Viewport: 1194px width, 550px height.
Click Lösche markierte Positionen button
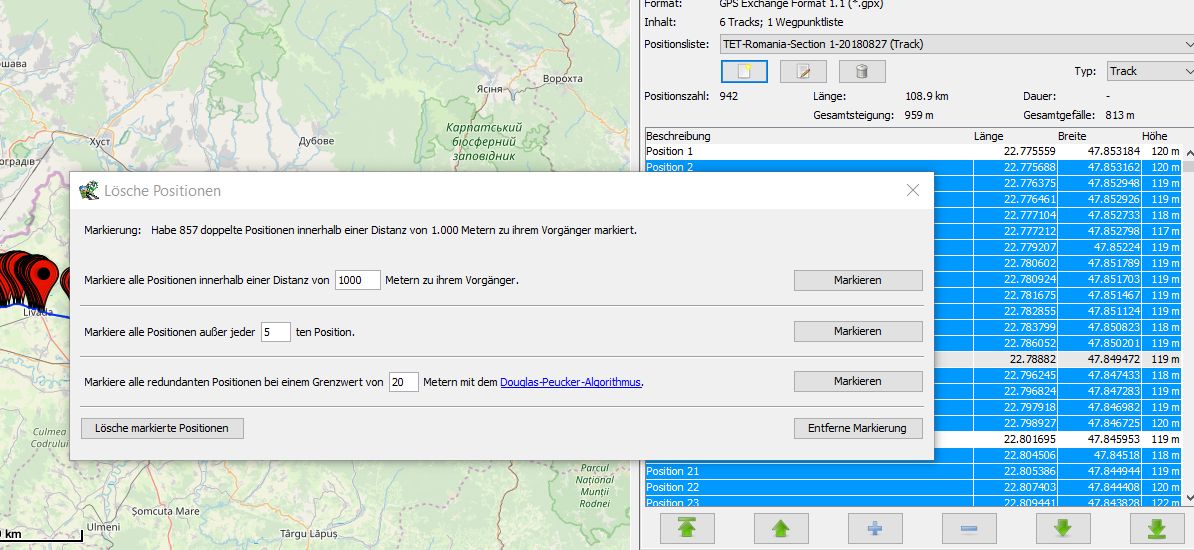tap(162, 428)
